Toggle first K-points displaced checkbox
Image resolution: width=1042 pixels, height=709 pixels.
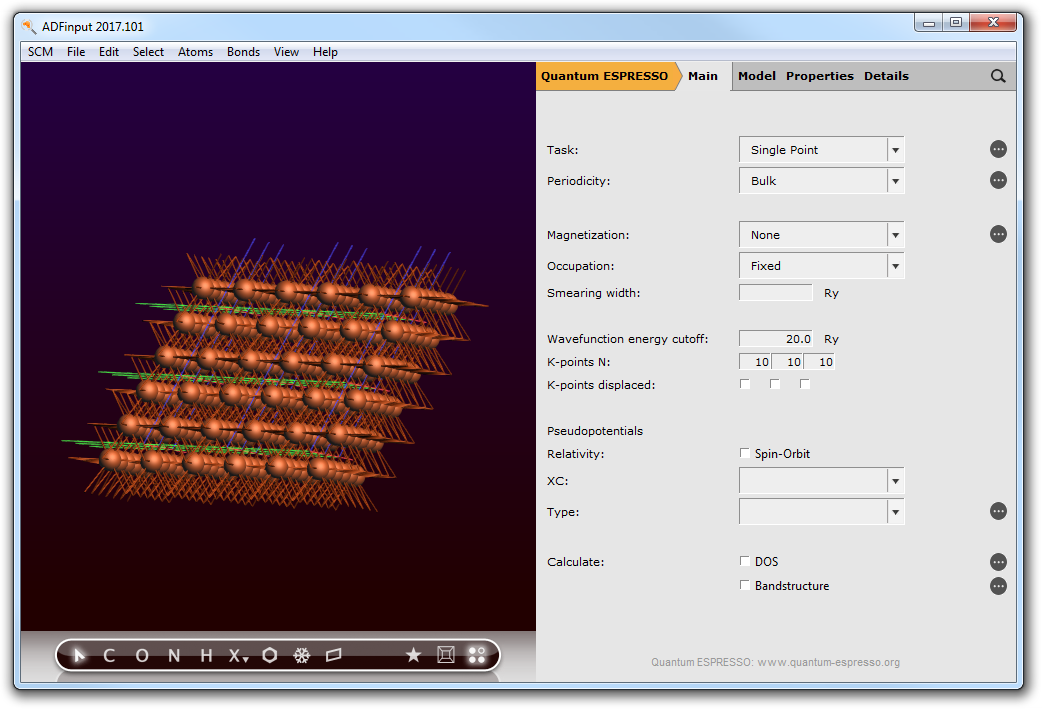point(745,384)
